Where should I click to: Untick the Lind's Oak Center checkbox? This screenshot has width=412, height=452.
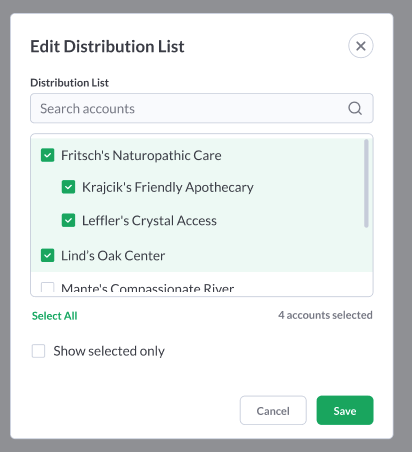(x=47, y=256)
